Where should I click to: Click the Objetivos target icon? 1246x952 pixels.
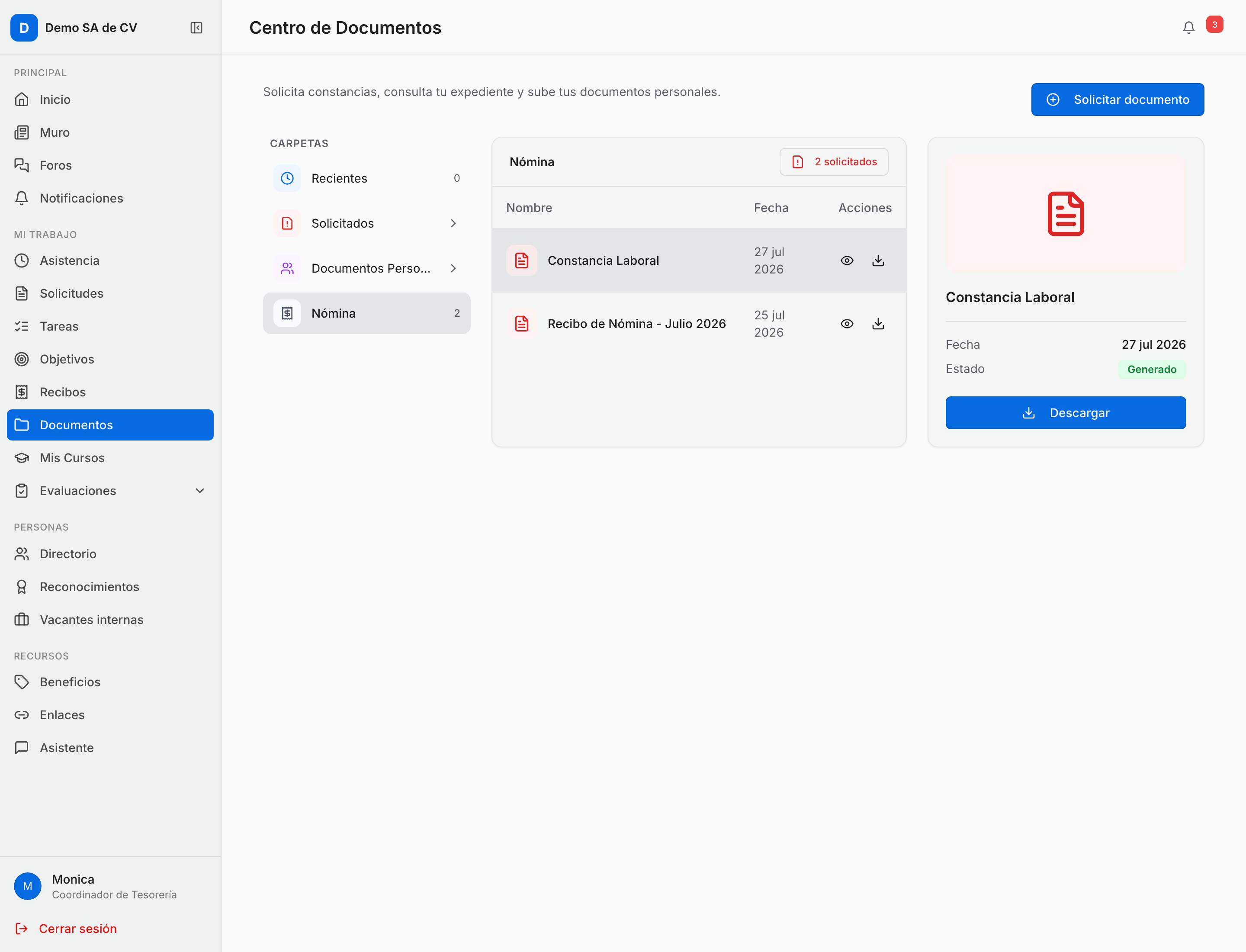[22, 359]
